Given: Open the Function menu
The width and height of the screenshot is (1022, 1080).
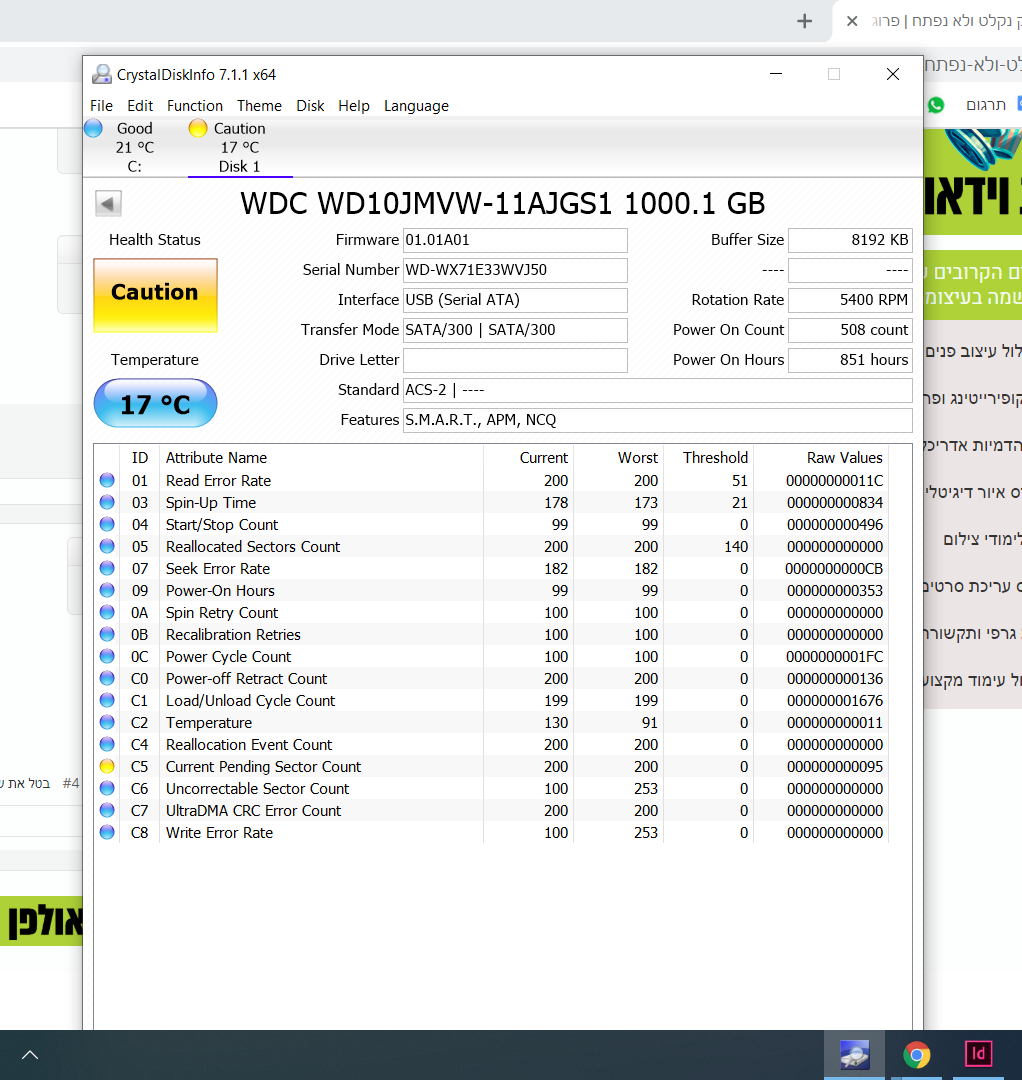Looking at the screenshot, I should [195, 105].
